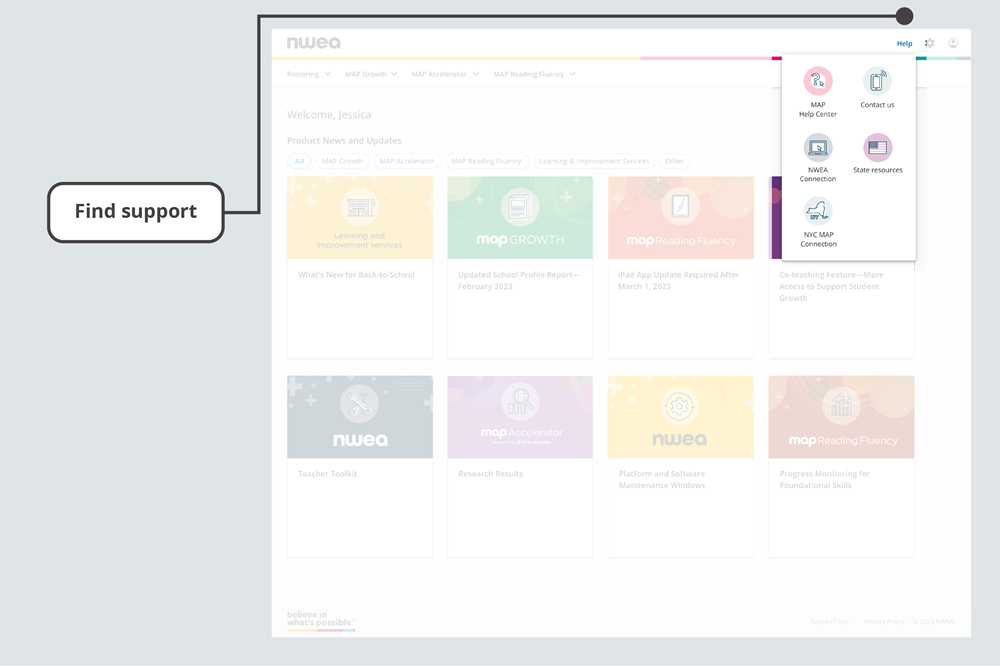Click the State resources flag icon
Image resolution: width=1000 pixels, height=666 pixels.
877,147
